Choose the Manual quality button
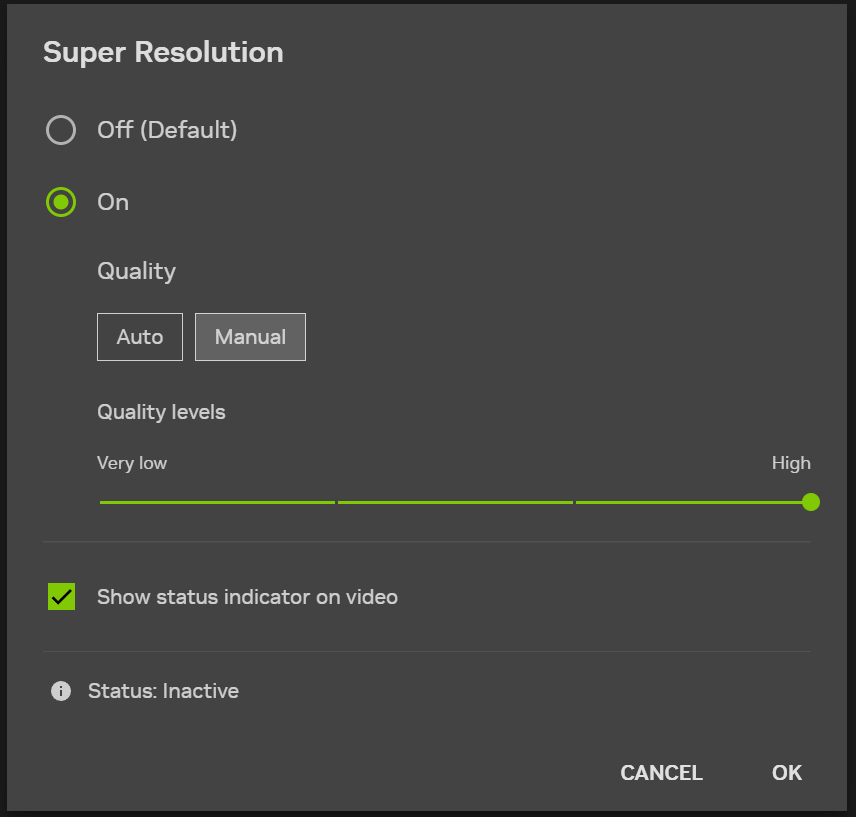 pos(250,337)
